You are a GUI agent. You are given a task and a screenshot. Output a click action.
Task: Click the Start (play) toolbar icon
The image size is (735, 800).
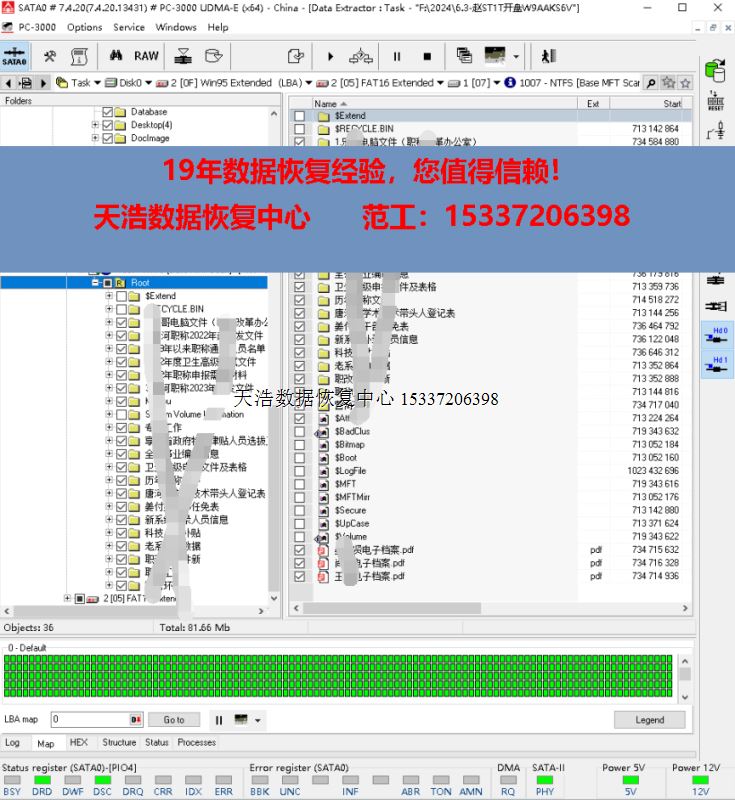point(330,57)
